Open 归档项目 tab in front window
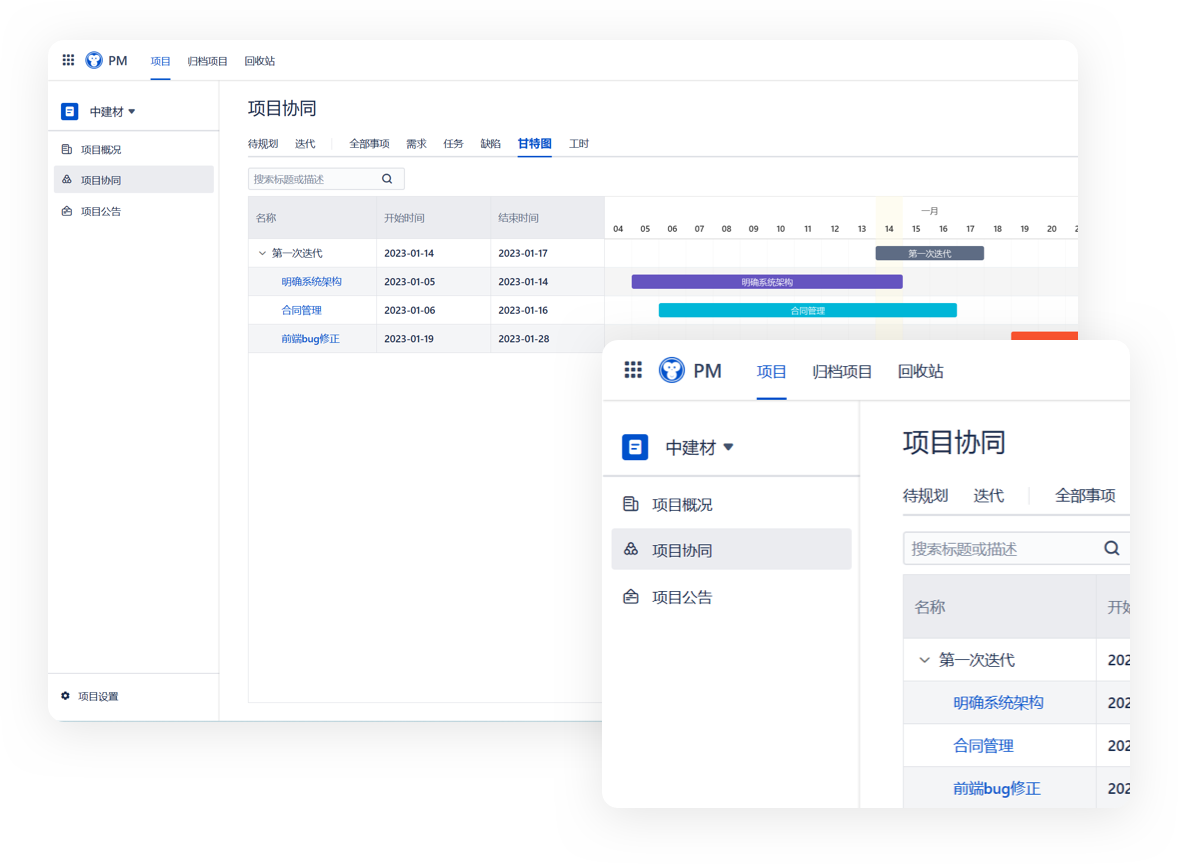The image size is (1178, 864). pyautogui.click(x=841, y=371)
